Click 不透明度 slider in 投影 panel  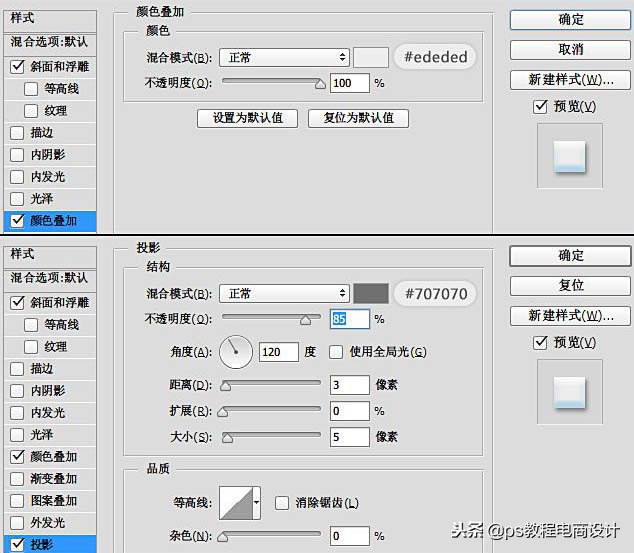[x=271, y=318]
